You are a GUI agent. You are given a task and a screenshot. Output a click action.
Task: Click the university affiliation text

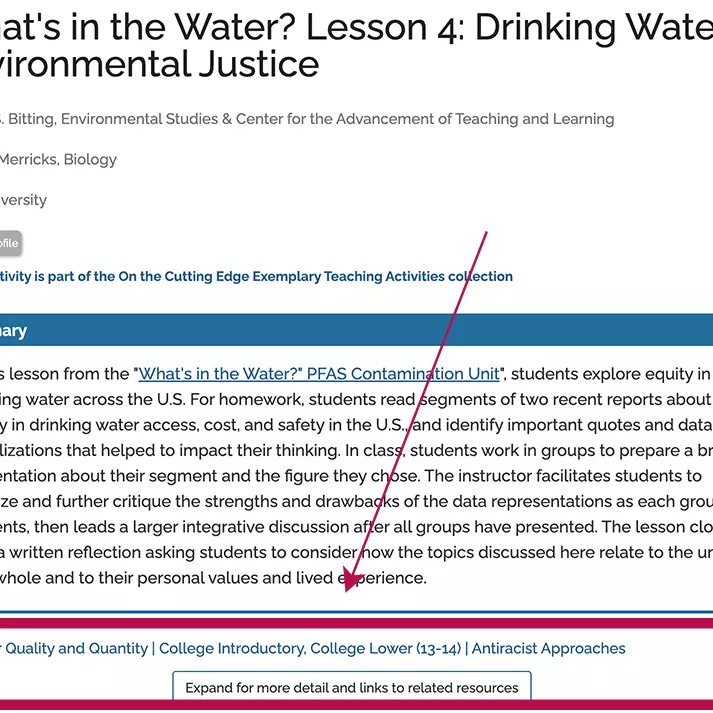click(x=23, y=199)
